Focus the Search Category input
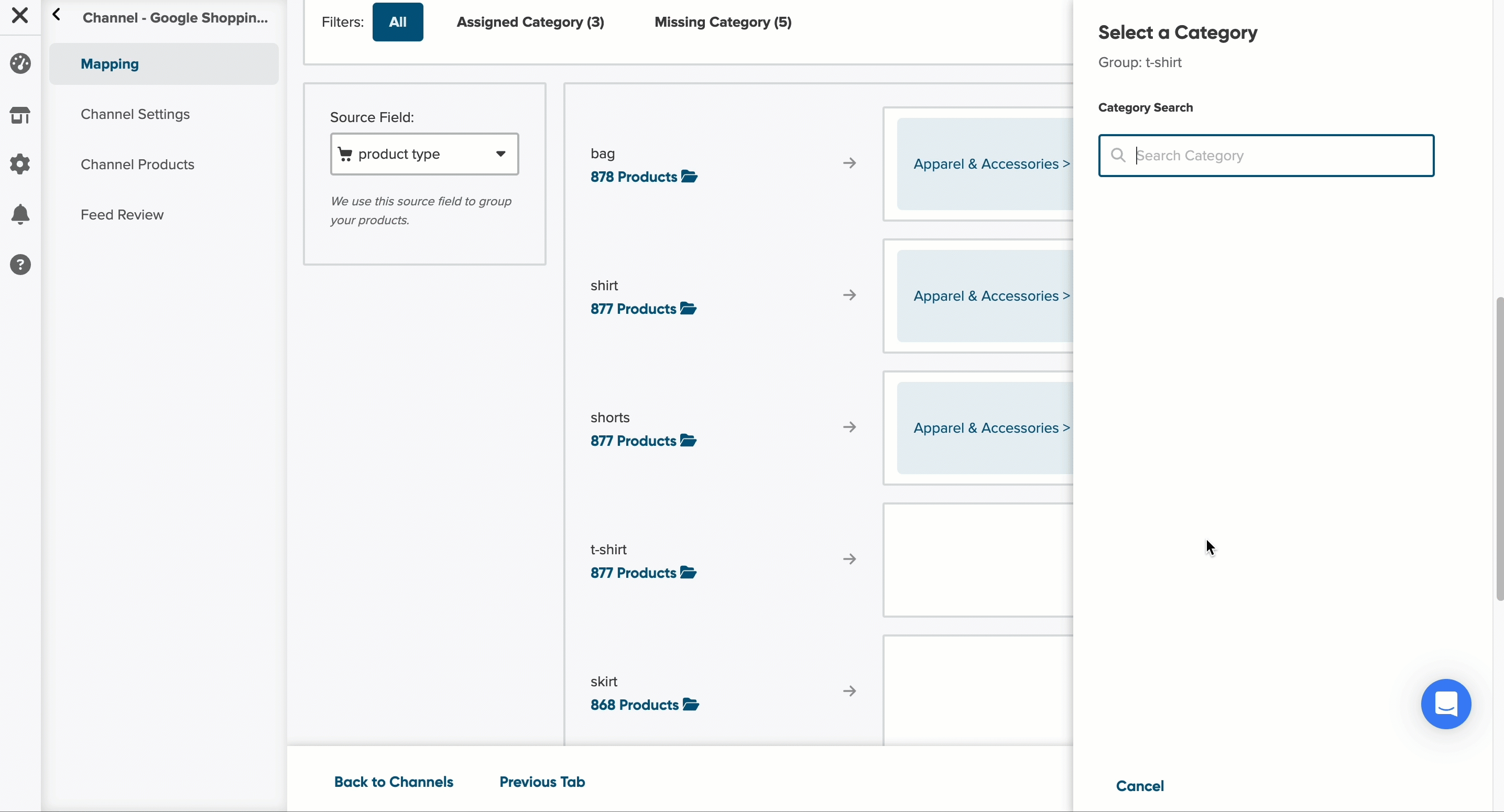Viewport: 1504px width, 812px height. (x=1266, y=155)
